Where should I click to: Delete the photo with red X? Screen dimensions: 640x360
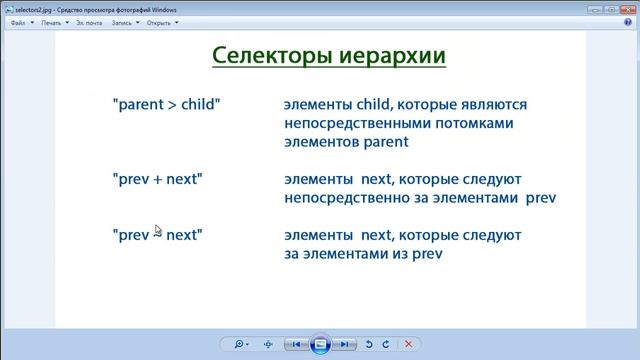(x=408, y=344)
